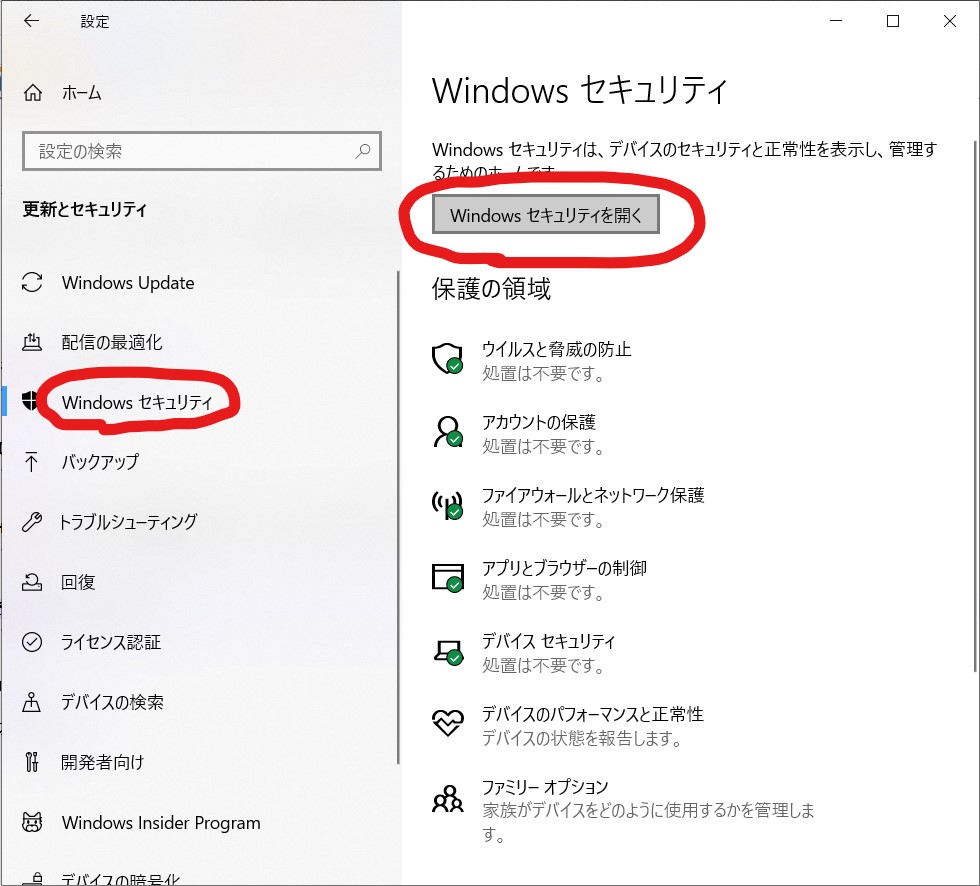Open the バックアップ settings page
The height and width of the screenshot is (886, 980).
(100, 462)
